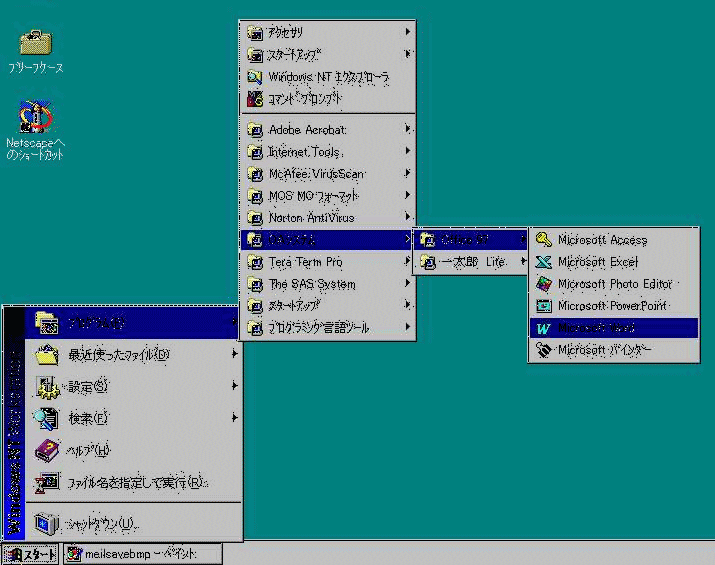
Task: Open Microsoft Photo Editor via its icon
Action: (544, 284)
